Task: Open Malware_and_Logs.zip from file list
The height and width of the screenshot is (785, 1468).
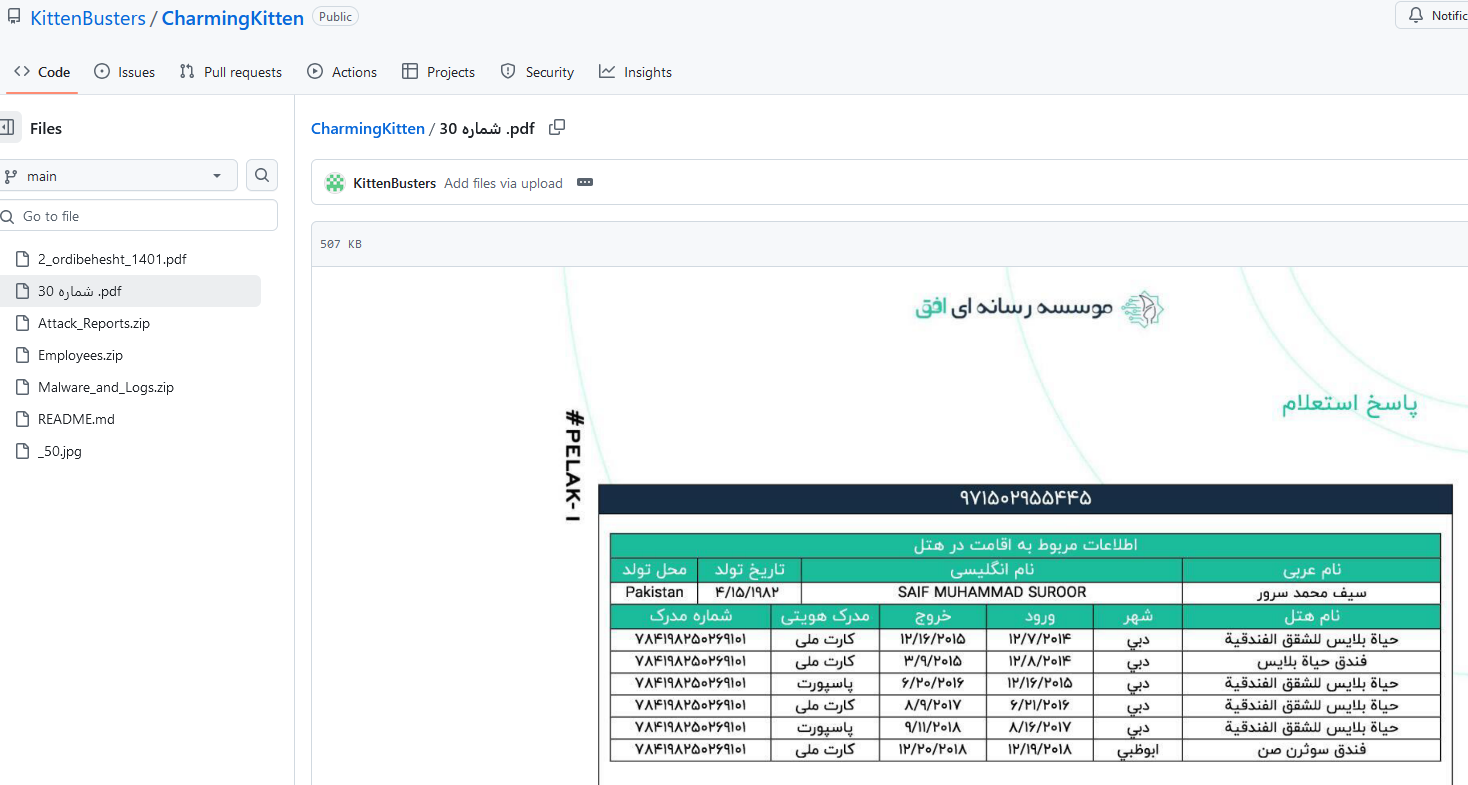Action: [x=106, y=387]
